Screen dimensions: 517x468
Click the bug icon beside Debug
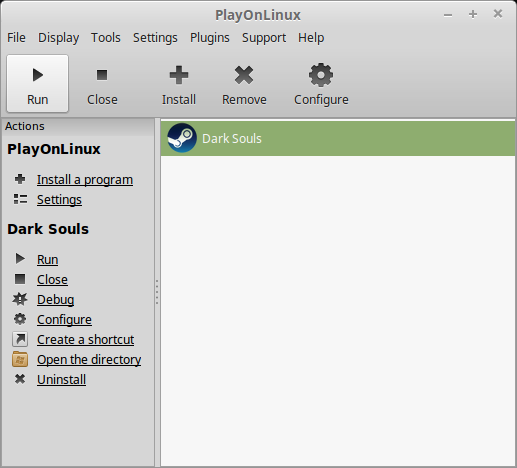20,299
